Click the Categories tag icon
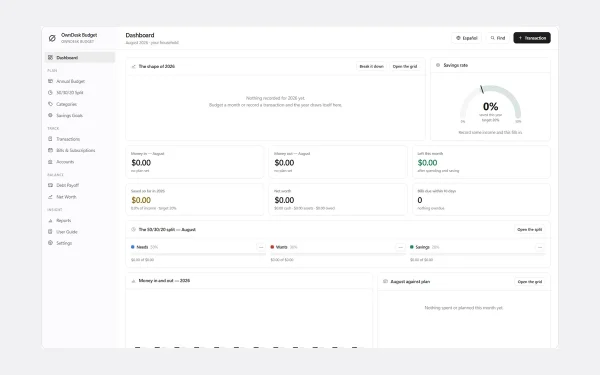This screenshot has width=600, height=375. tap(50, 104)
